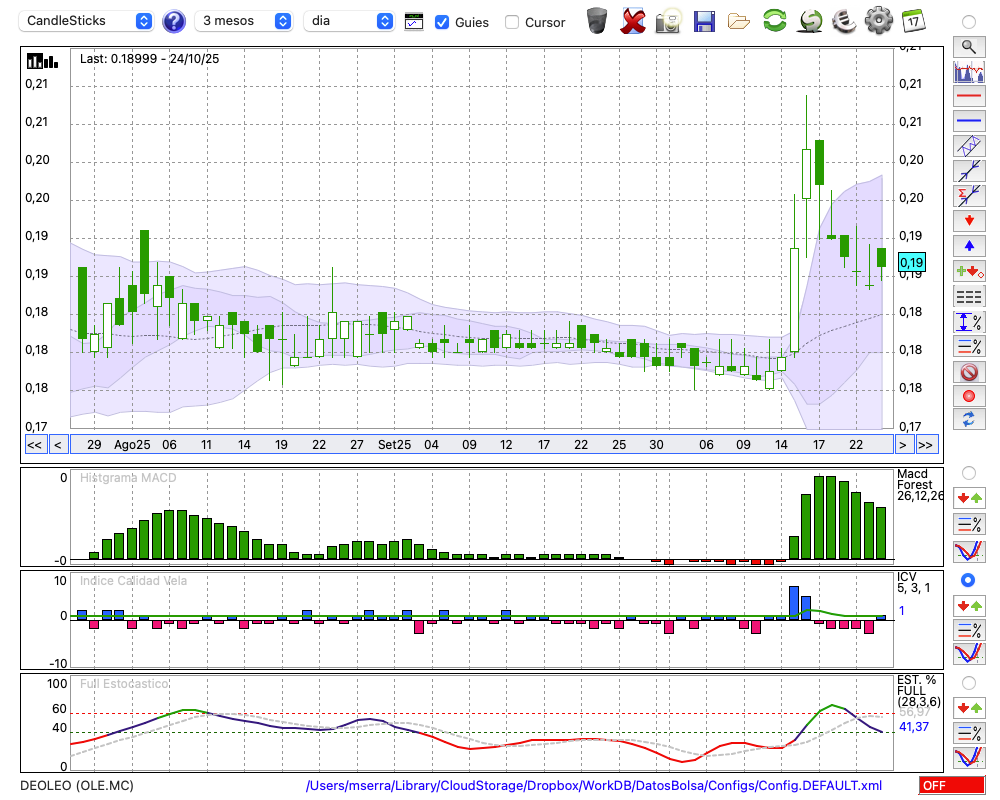Select the zigzag channel drawing tool
Viewport: 1000px width, 800px height.
click(x=968, y=145)
